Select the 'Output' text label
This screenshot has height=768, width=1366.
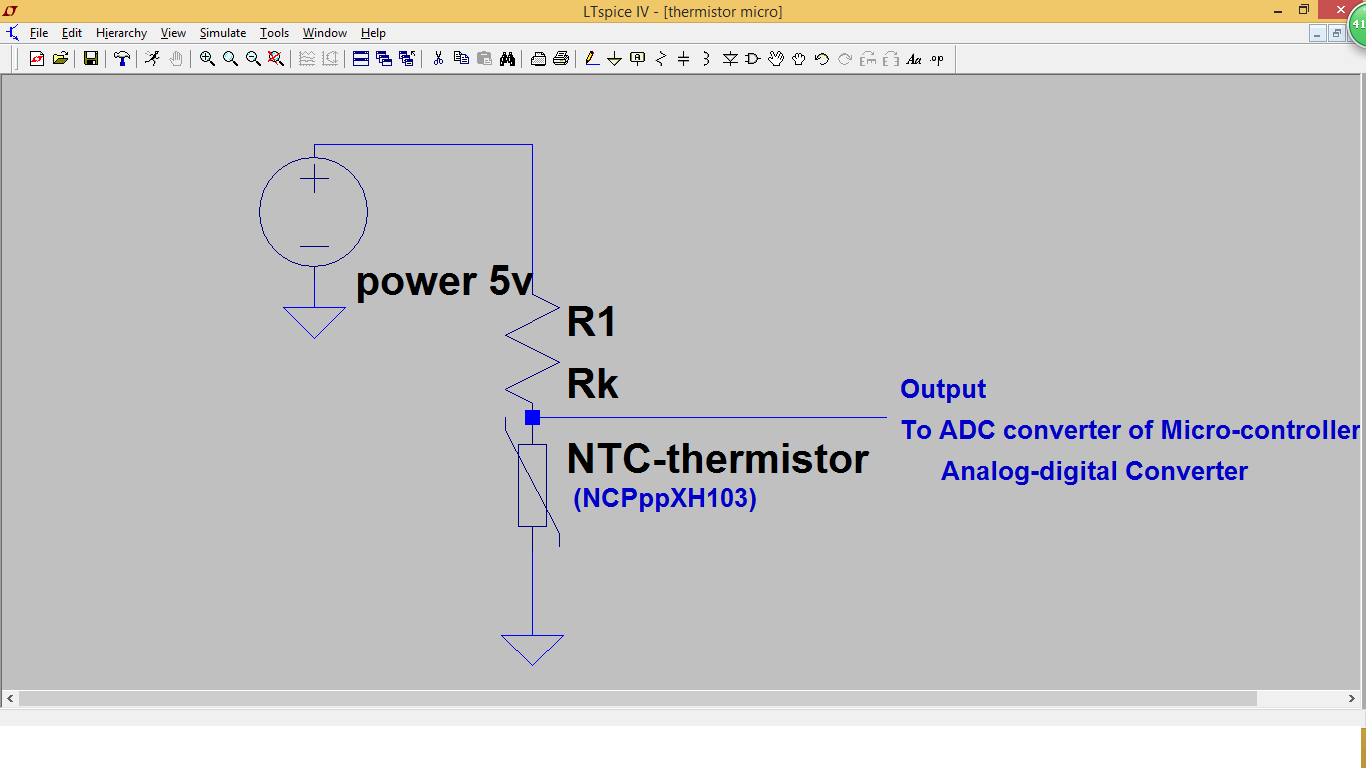[943, 389]
